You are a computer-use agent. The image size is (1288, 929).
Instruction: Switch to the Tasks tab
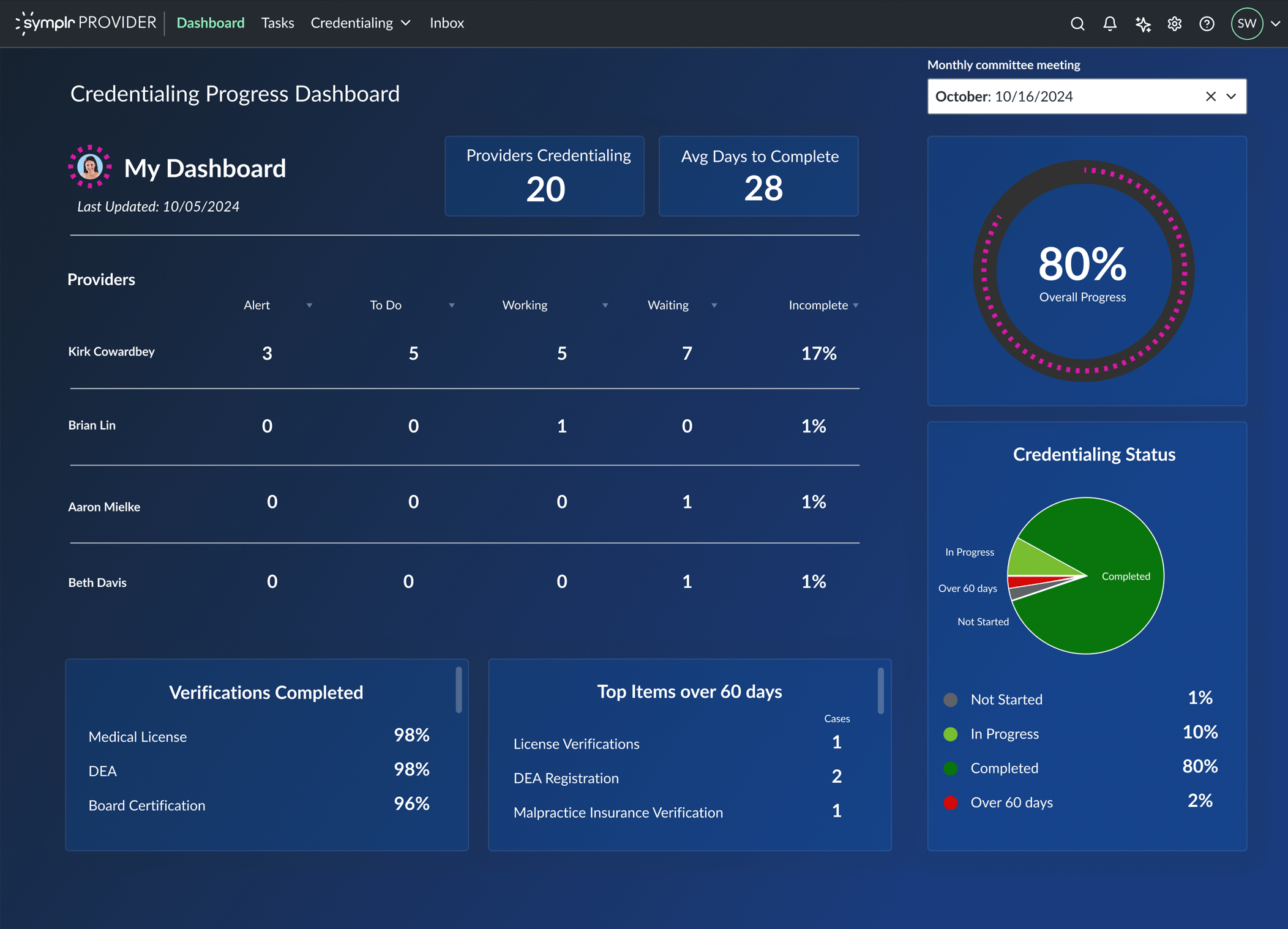pos(277,23)
